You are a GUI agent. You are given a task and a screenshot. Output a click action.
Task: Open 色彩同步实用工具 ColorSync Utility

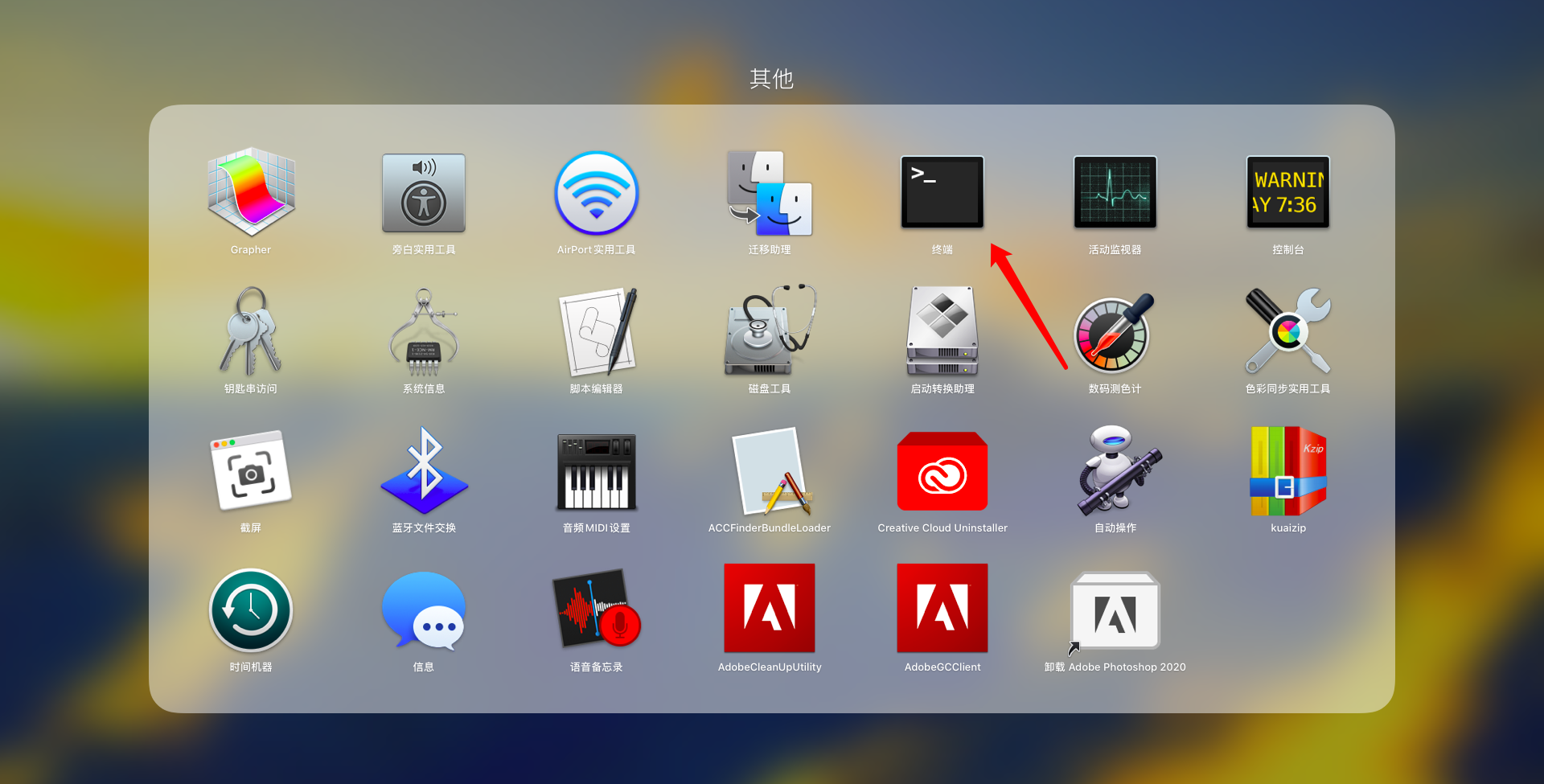(1288, 331)
